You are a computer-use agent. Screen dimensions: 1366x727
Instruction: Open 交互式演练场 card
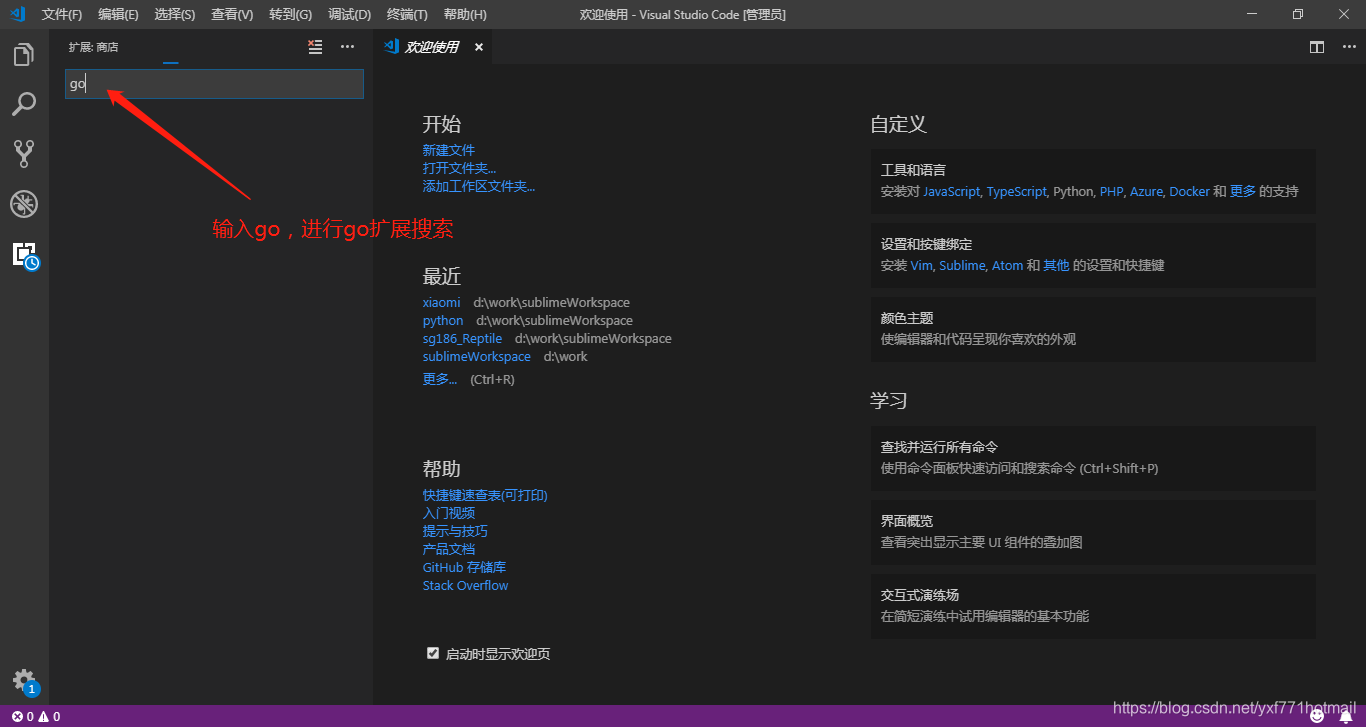pos(1093,605)
